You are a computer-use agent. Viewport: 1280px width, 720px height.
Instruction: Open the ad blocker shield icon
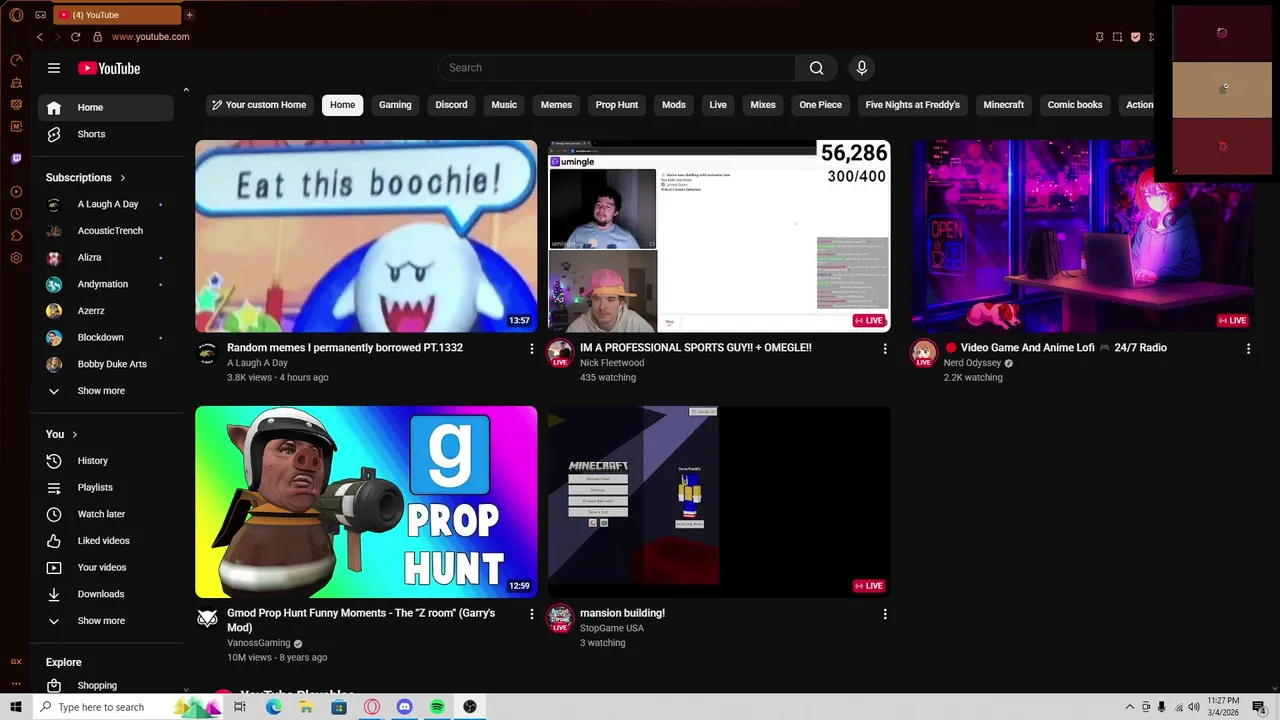[x=1135, y=37]
